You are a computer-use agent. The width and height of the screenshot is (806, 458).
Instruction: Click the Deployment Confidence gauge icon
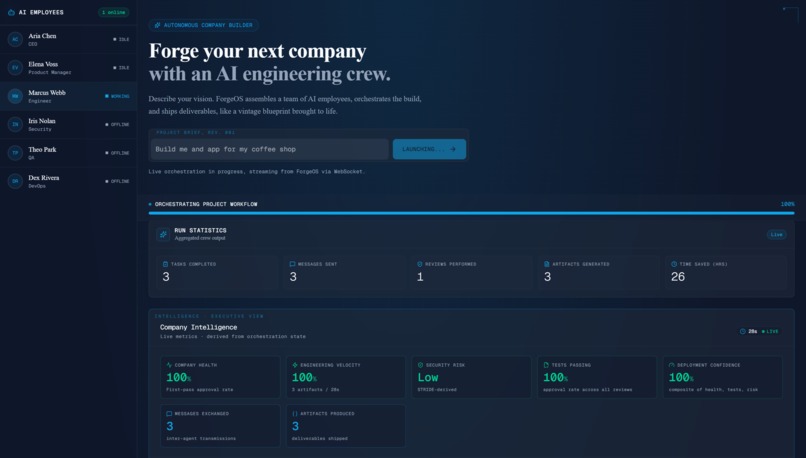(671, 365)
